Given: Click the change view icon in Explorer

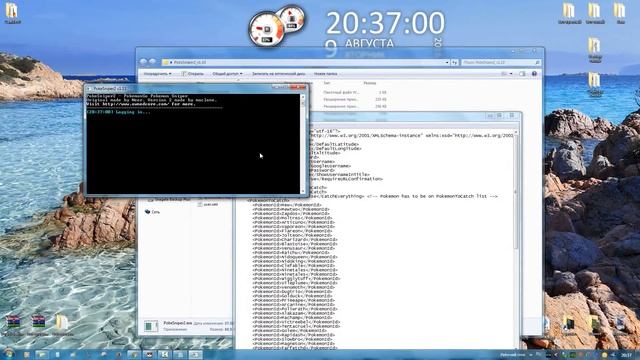Looking at the screenshot, I should pos(504,74).
